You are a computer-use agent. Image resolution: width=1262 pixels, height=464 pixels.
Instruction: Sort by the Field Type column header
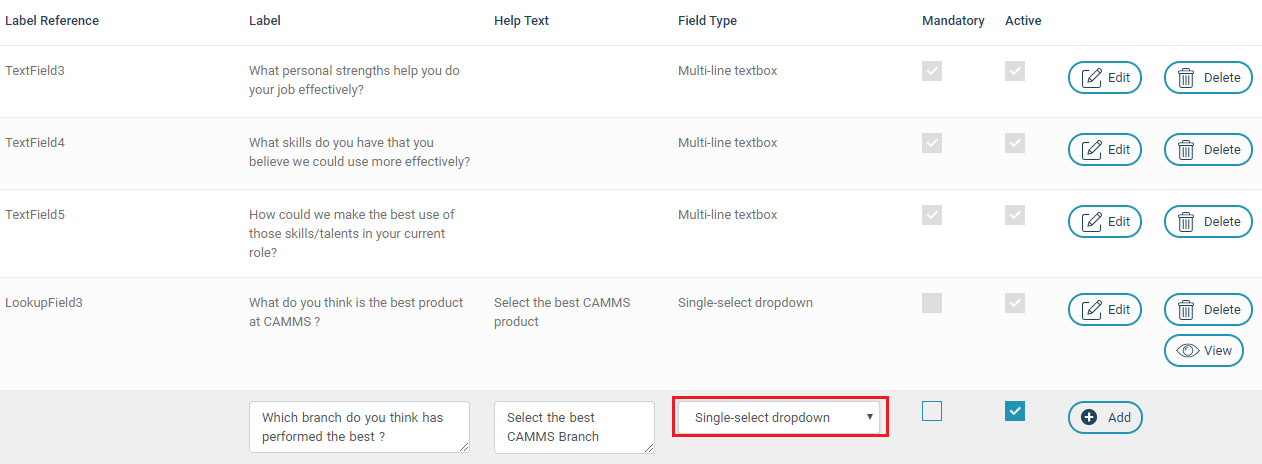tap(707, 21)
